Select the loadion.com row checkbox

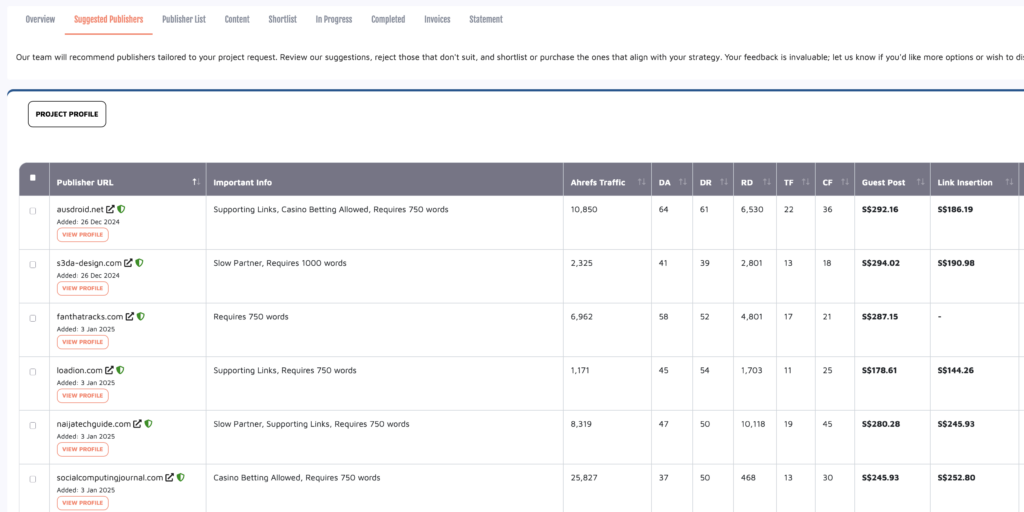pyautogui.click(x=33, y=372)
